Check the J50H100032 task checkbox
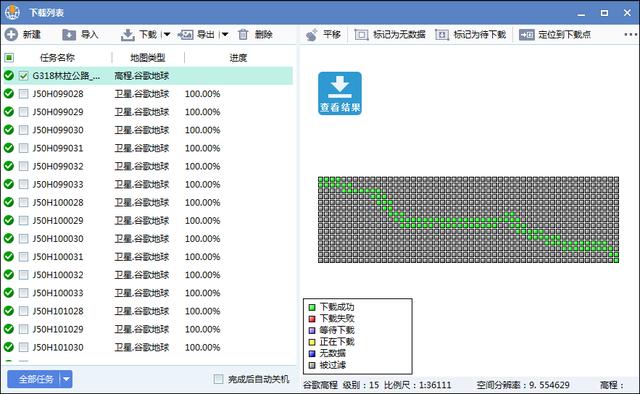This screenshot has height=394, width=640. pos(24,275)
